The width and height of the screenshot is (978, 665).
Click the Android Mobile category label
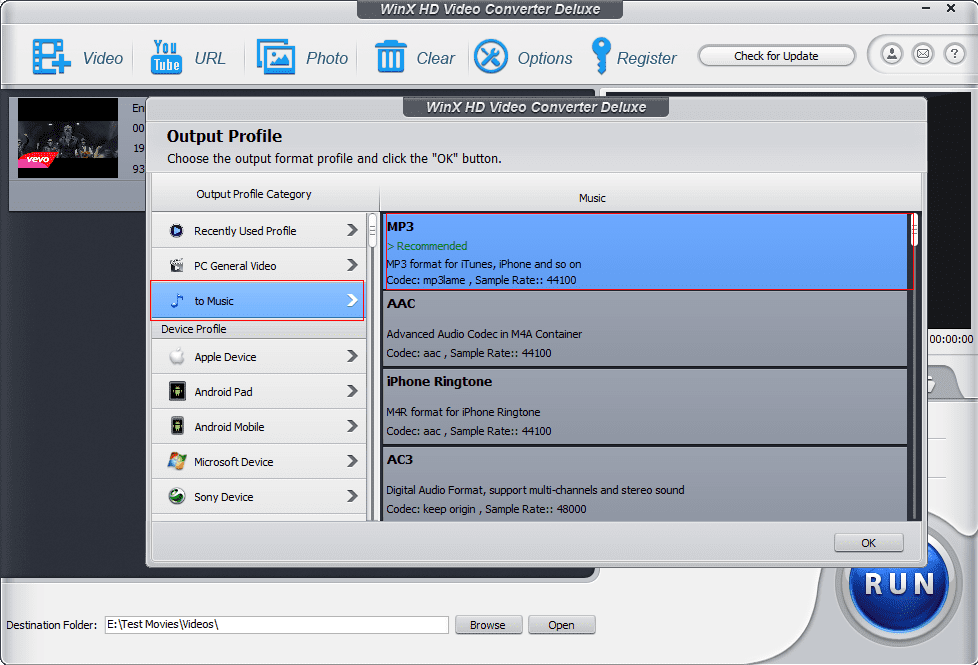click(x=229, y=427)
